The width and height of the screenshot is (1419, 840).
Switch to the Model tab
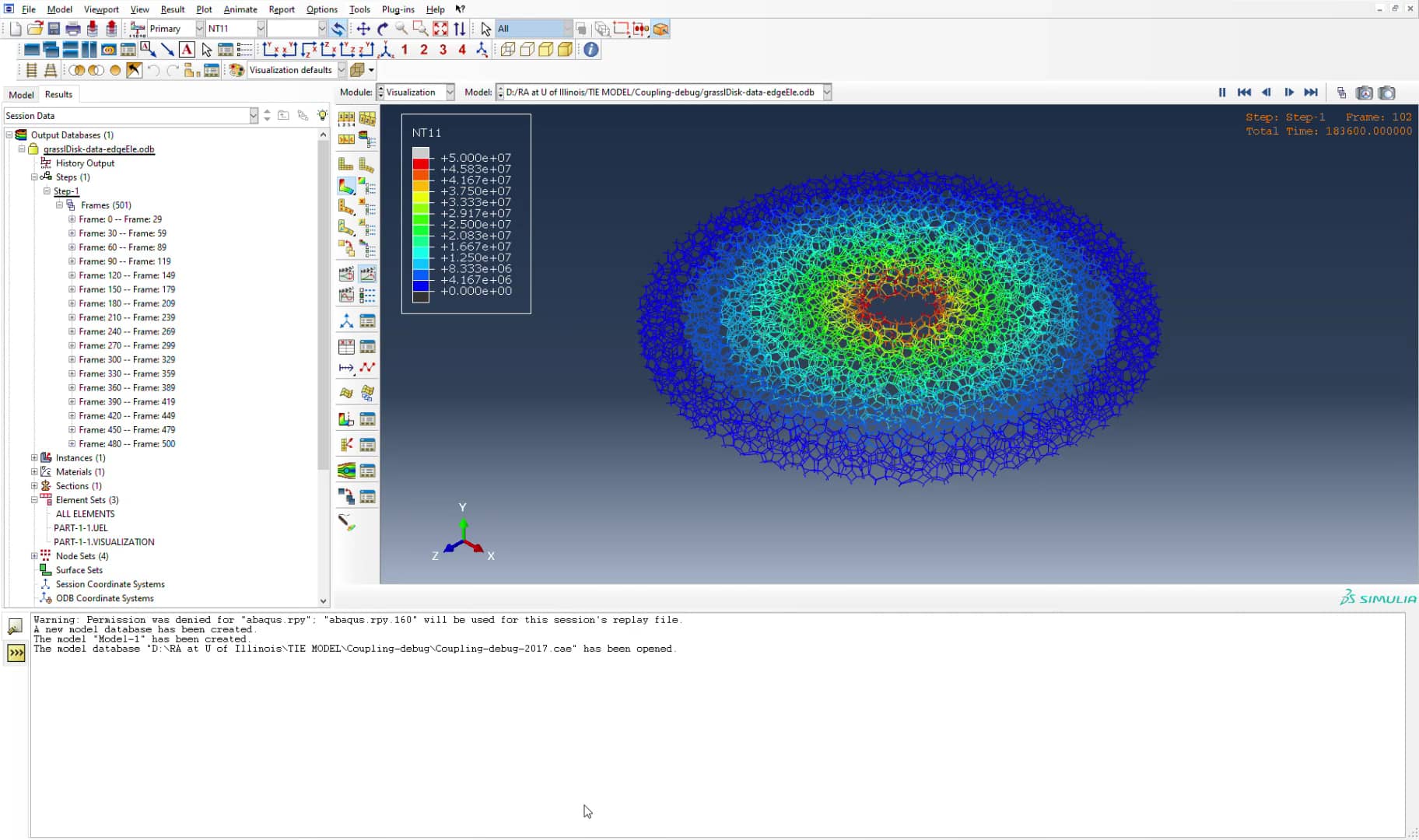pos(21,94)
